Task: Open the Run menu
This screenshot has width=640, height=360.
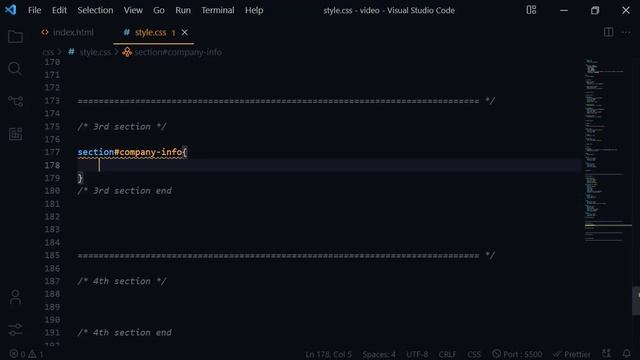Action: pyautogui.click(x=183, y=10)
